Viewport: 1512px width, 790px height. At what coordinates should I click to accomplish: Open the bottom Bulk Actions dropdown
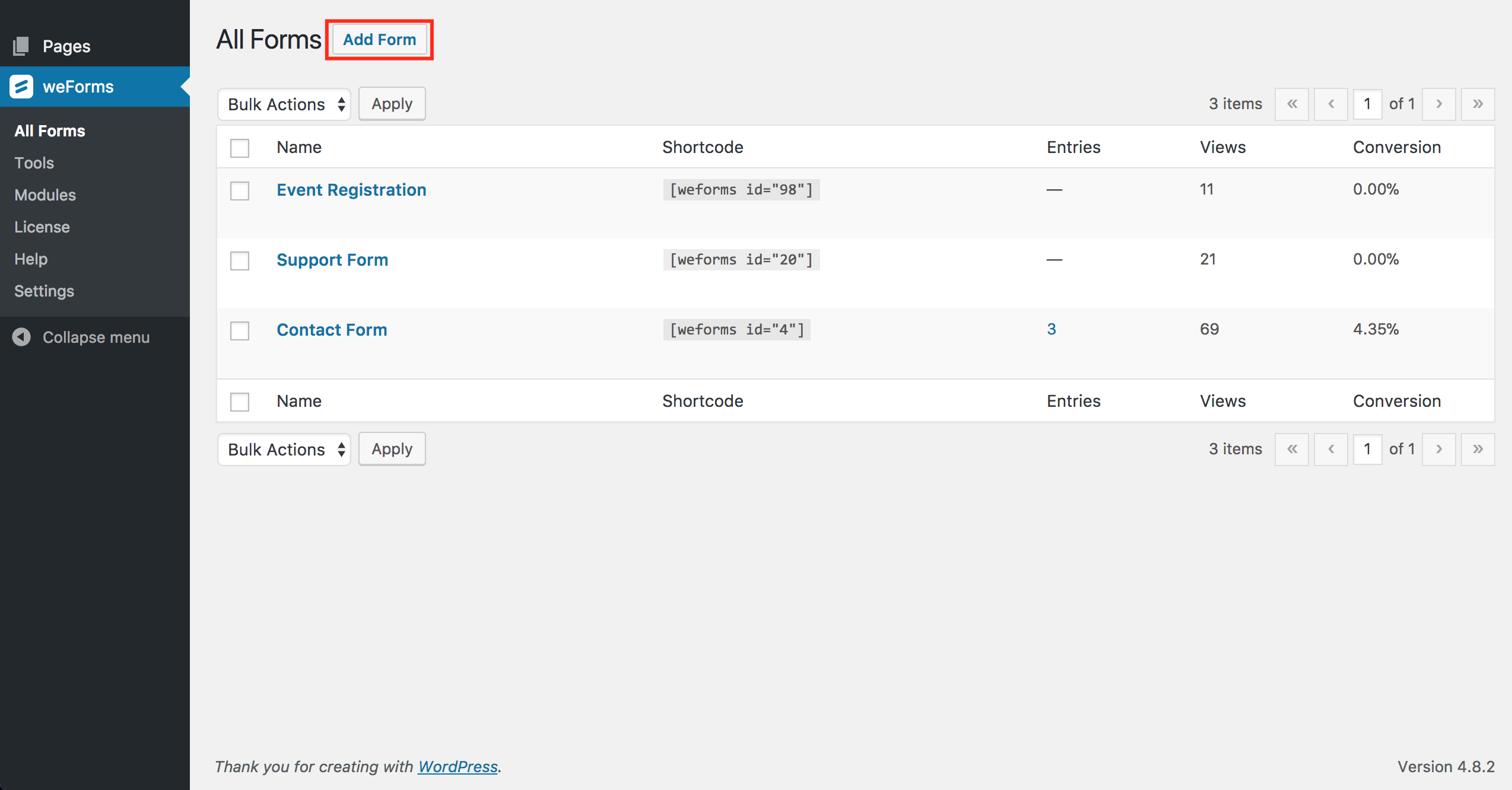(x=284, y=450)
